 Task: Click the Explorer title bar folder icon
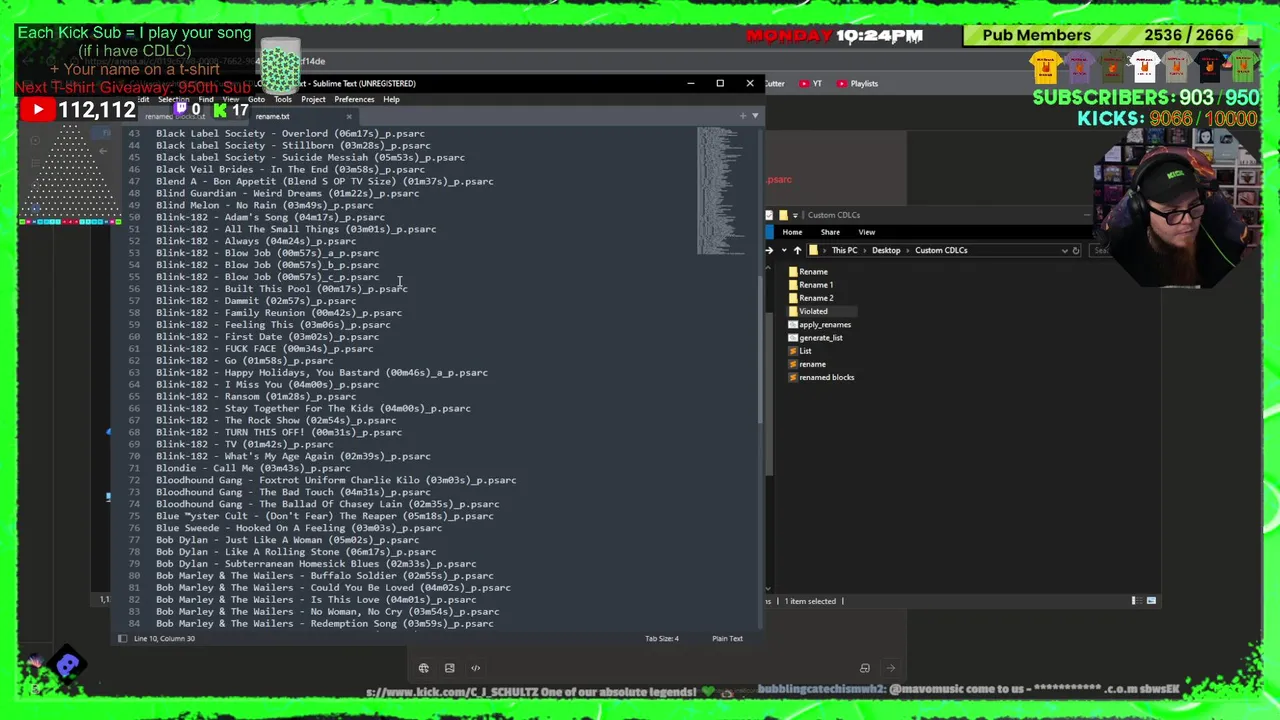(x=783, y=215)
